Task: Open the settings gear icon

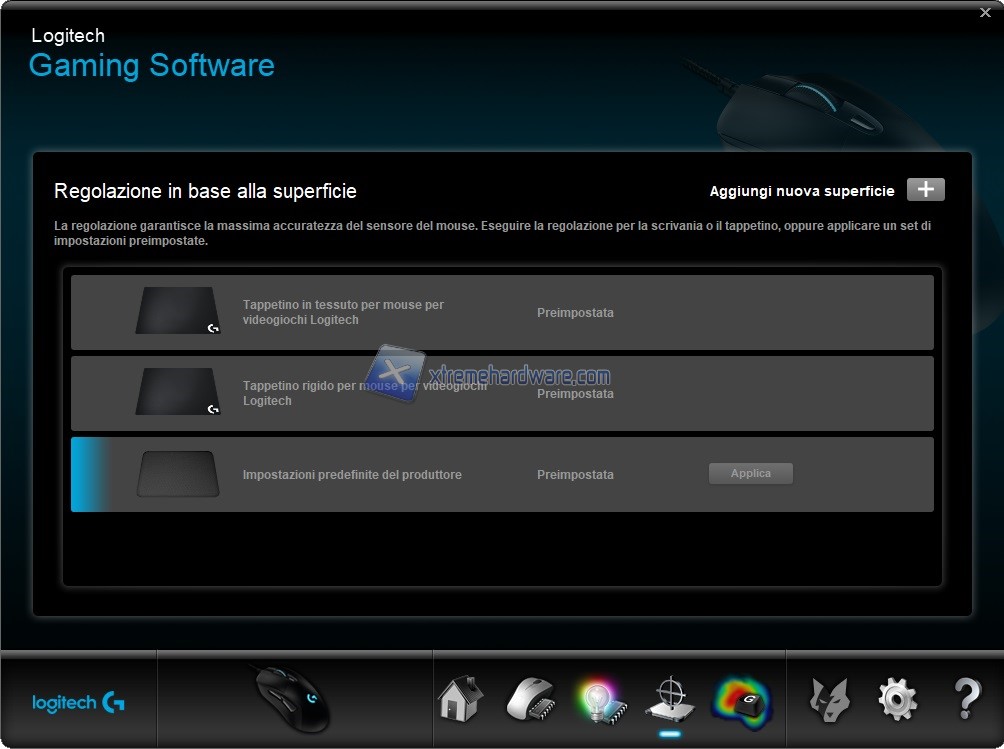Action: (x=897, y=699)
